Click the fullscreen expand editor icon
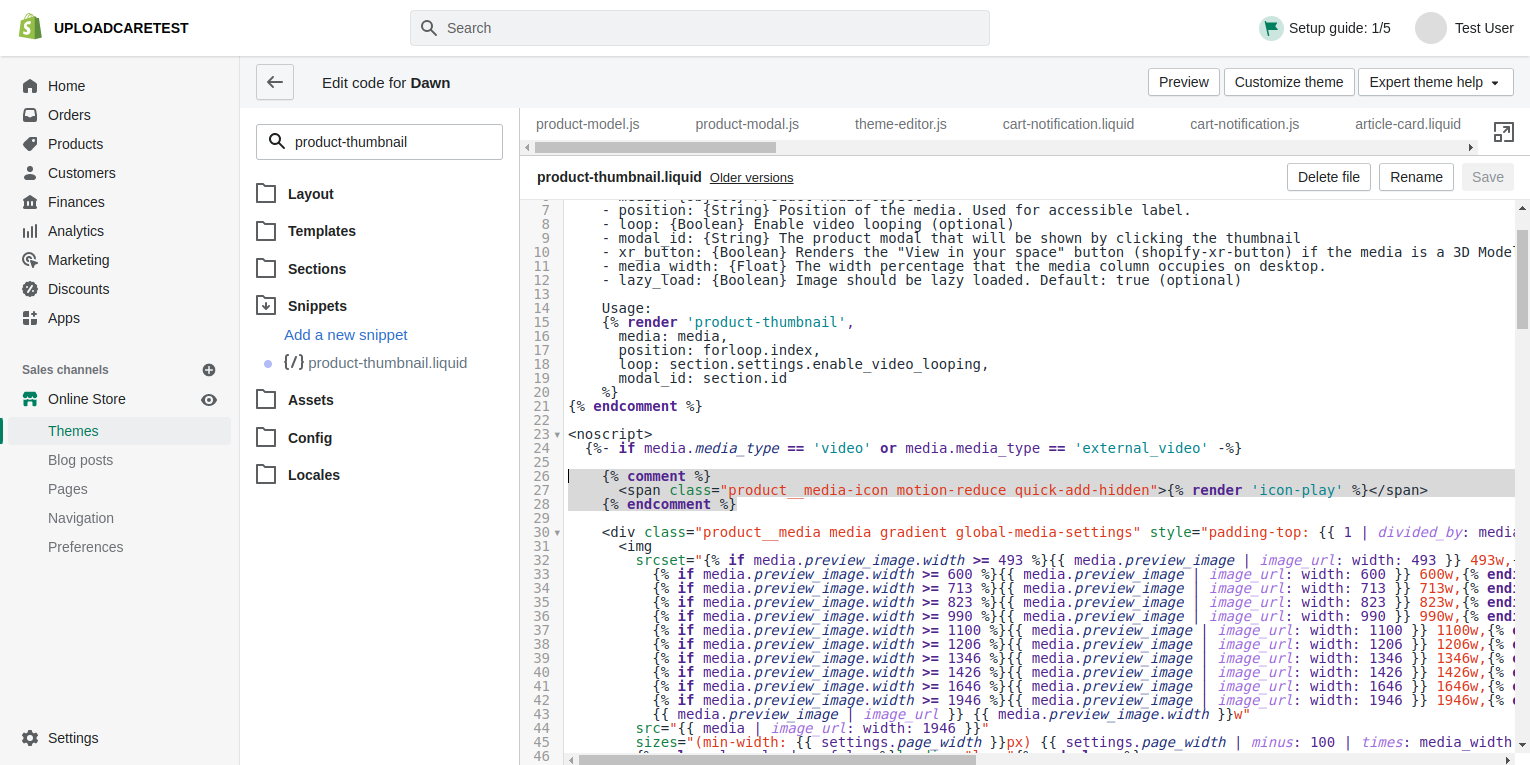1530x765 pixels. click(1503, 132)
